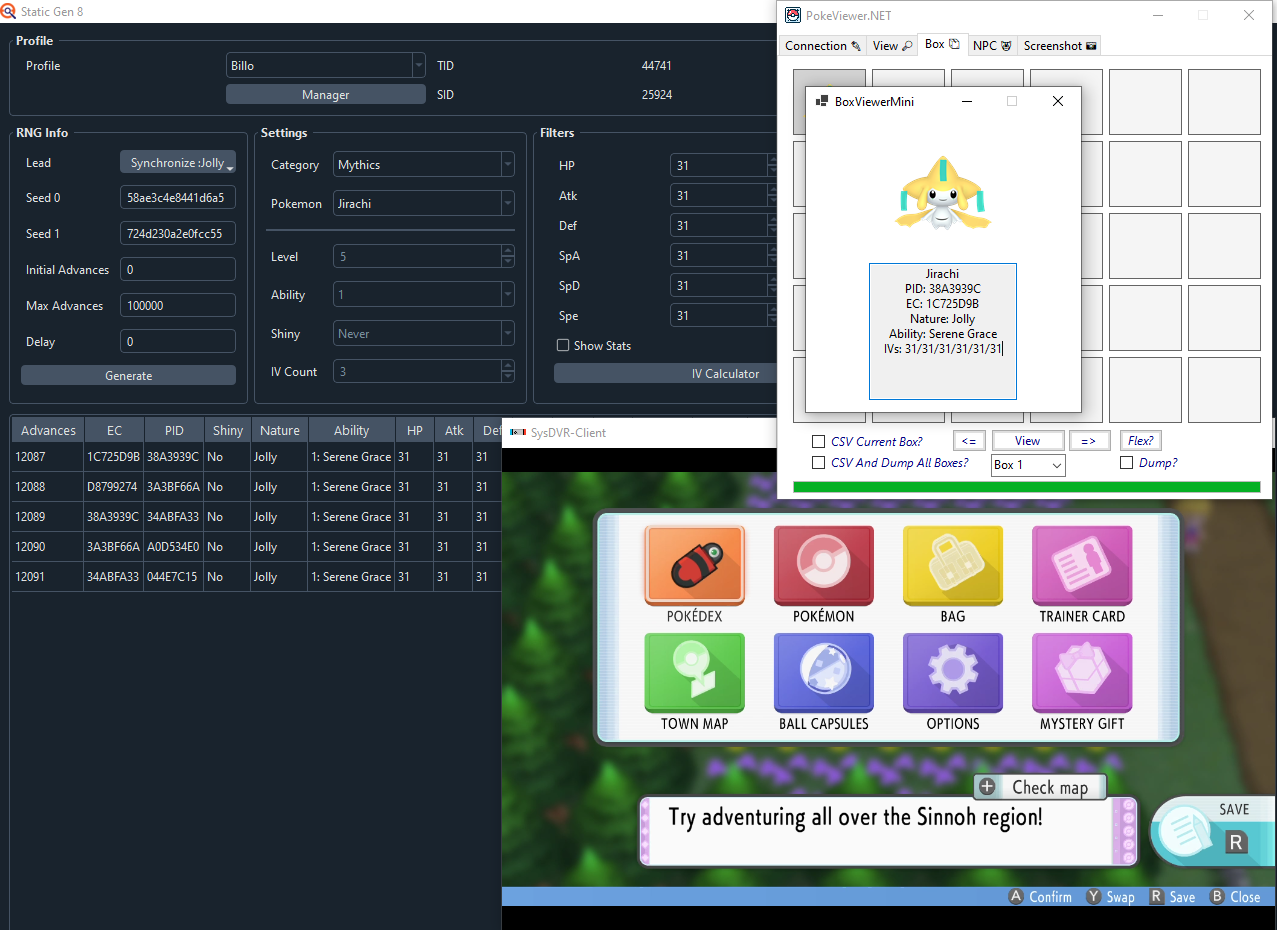Open the Trainer Card icon

tap(1082, 565)
